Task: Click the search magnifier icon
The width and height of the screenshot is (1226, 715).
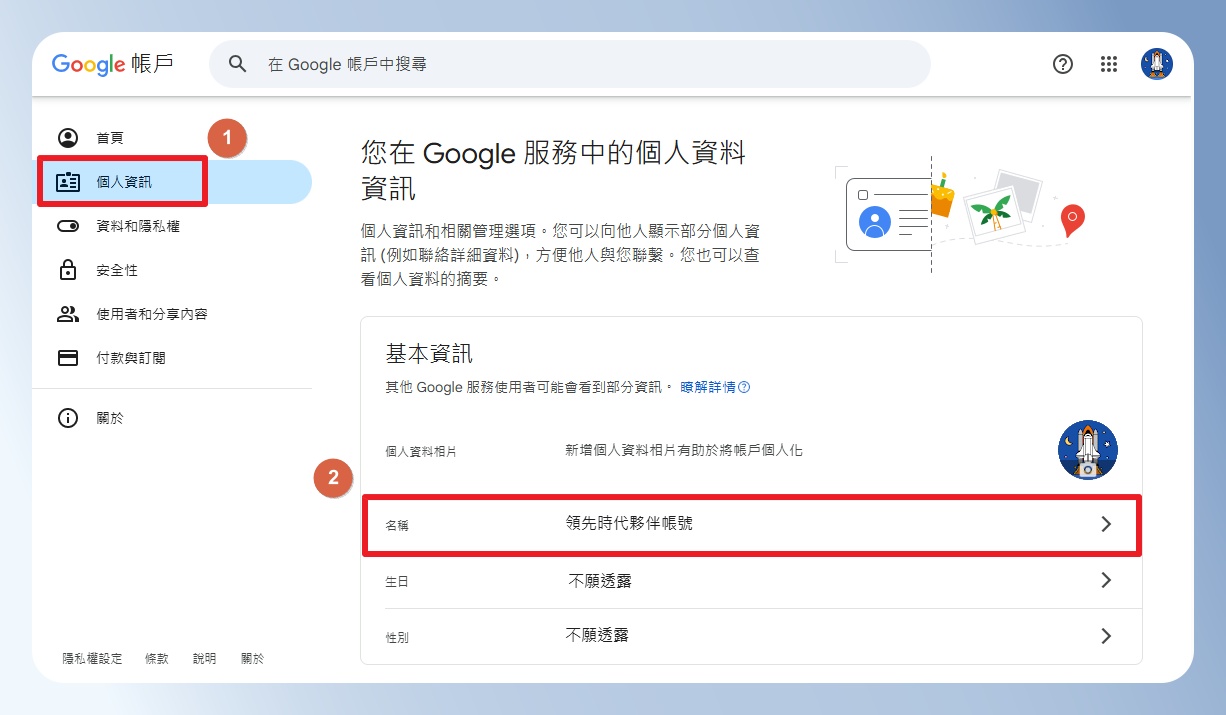Action: [x=237, y=64]
